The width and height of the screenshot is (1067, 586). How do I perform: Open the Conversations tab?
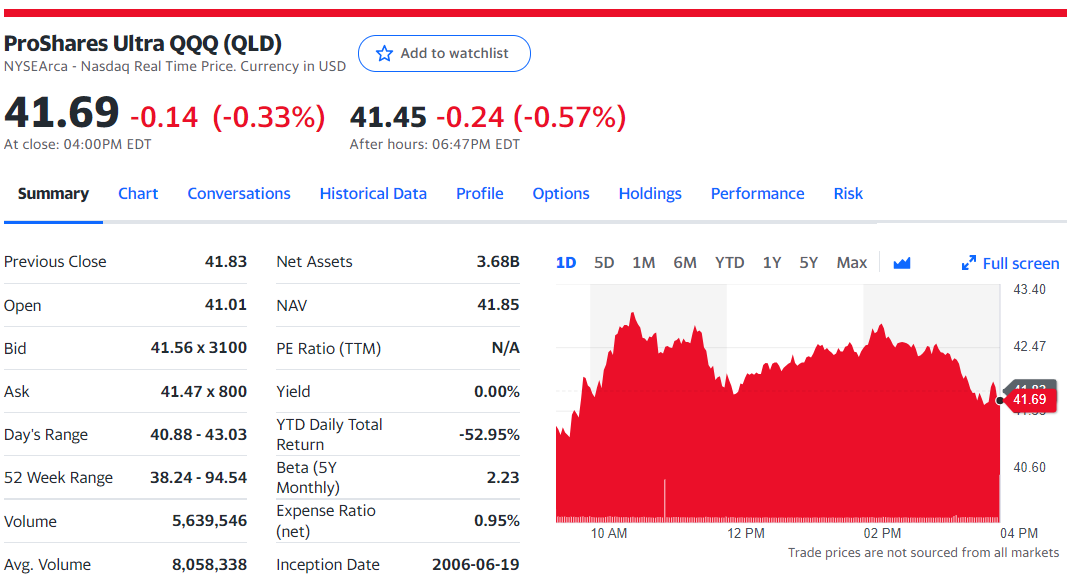pyautogui.click(x=239, y=193)
